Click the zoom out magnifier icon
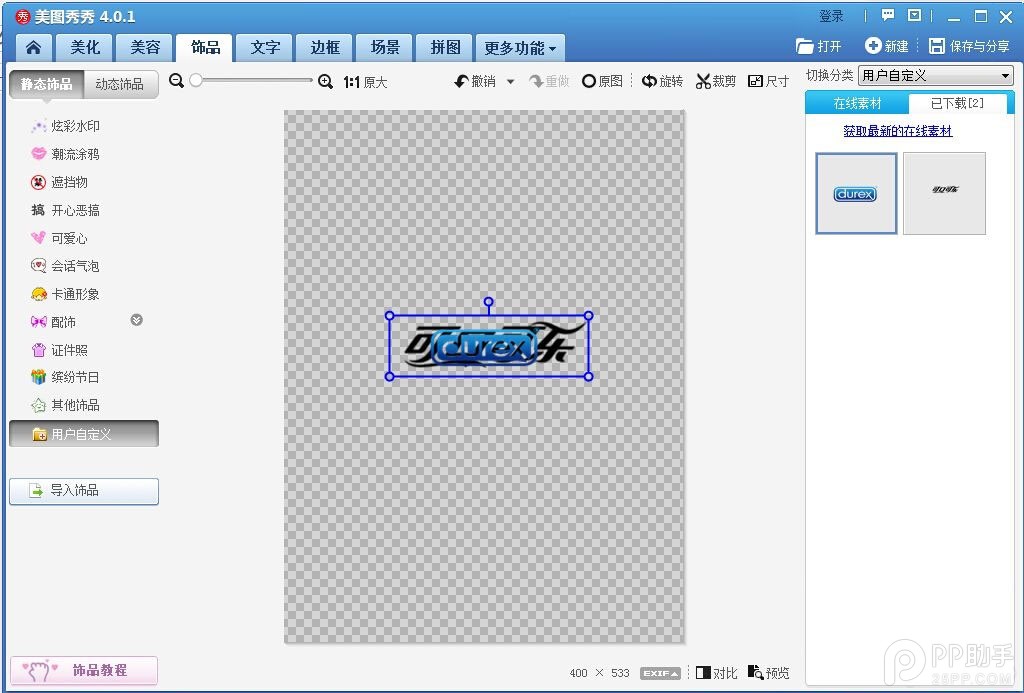The image size is (1024, 693). (177, 81)
